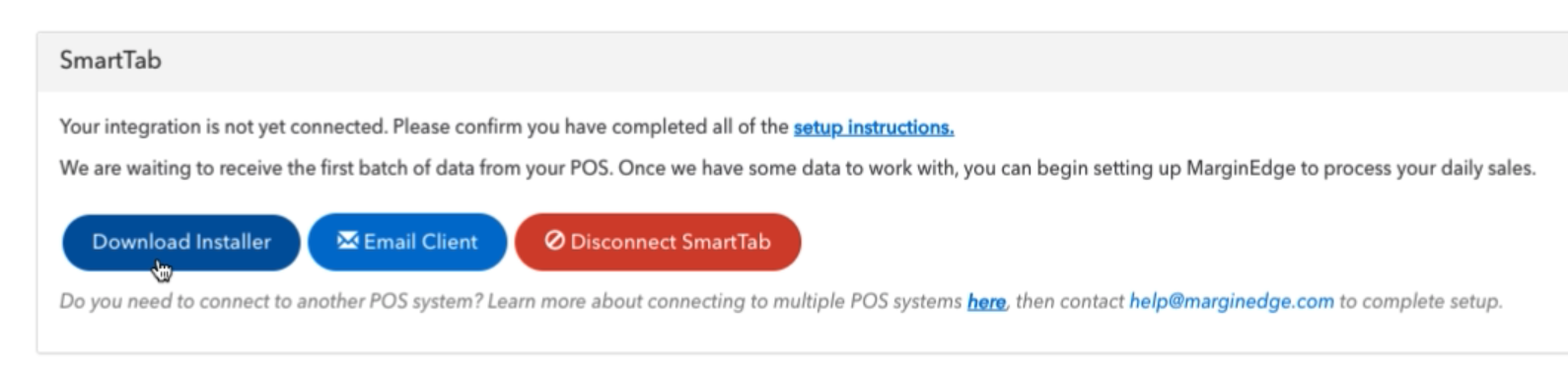Select the 'Download Installer' label text
The width and height of the screenshot is (1568, 389).
pos(181,242)
